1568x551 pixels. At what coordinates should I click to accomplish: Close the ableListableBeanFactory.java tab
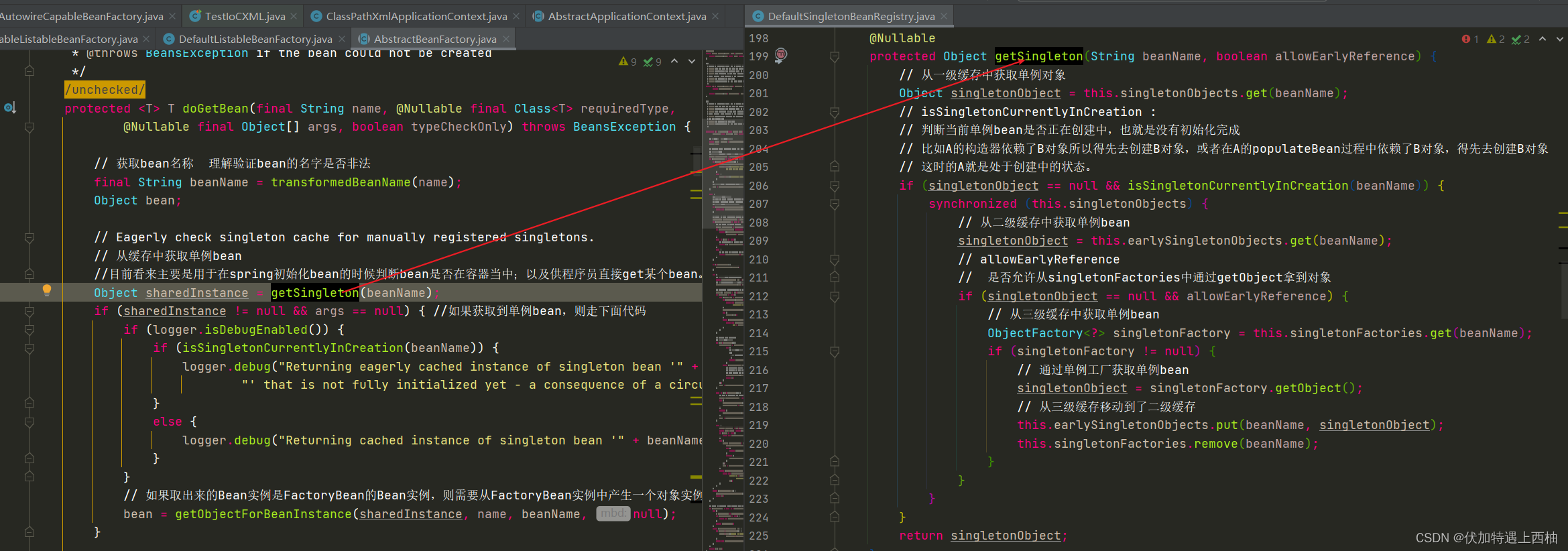147,39
